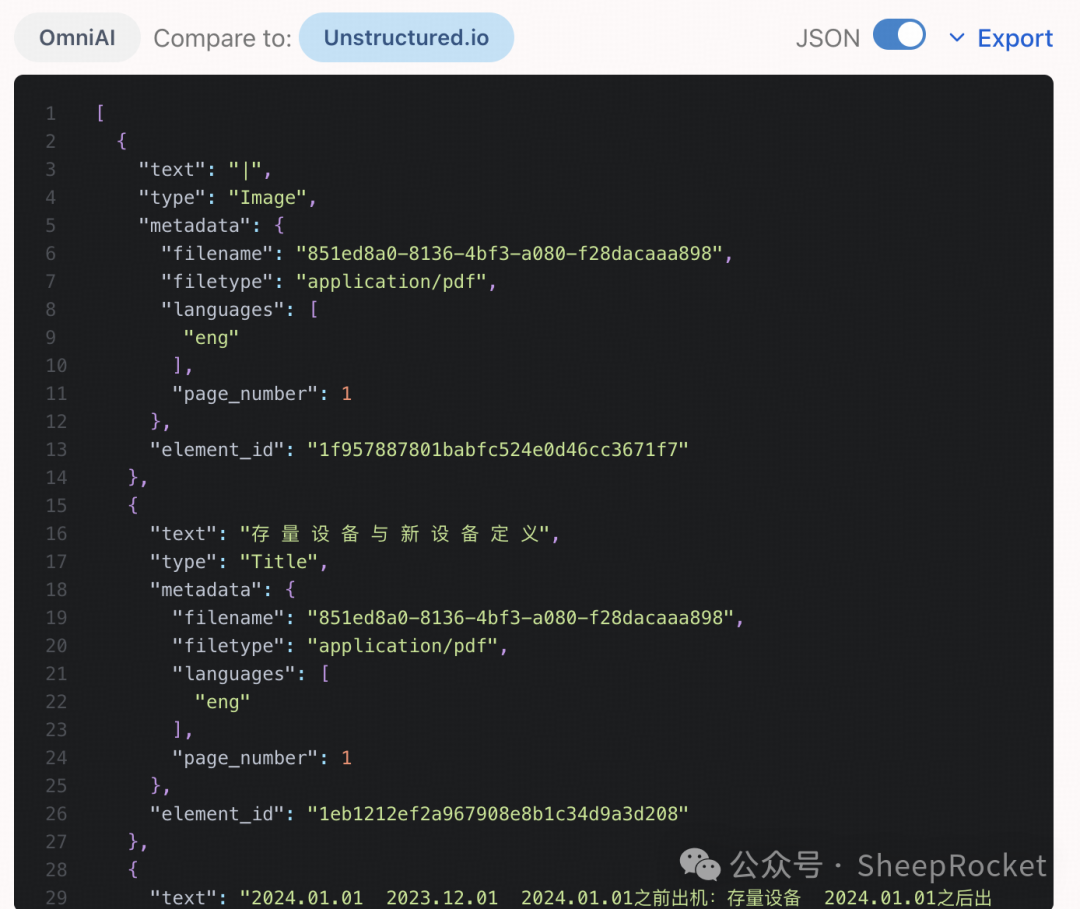Click the element_id value starting 1eb1212e

(x=498, y=814)
